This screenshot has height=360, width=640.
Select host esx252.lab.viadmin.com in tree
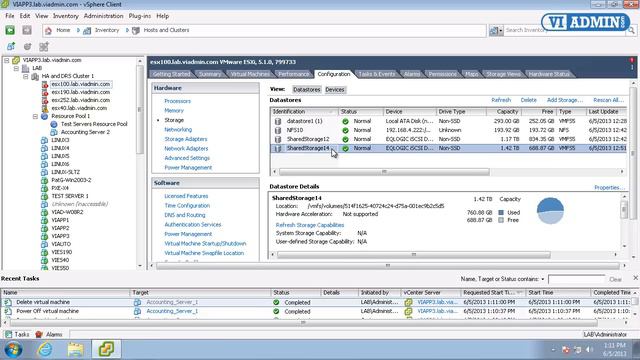tap(80, 100)
